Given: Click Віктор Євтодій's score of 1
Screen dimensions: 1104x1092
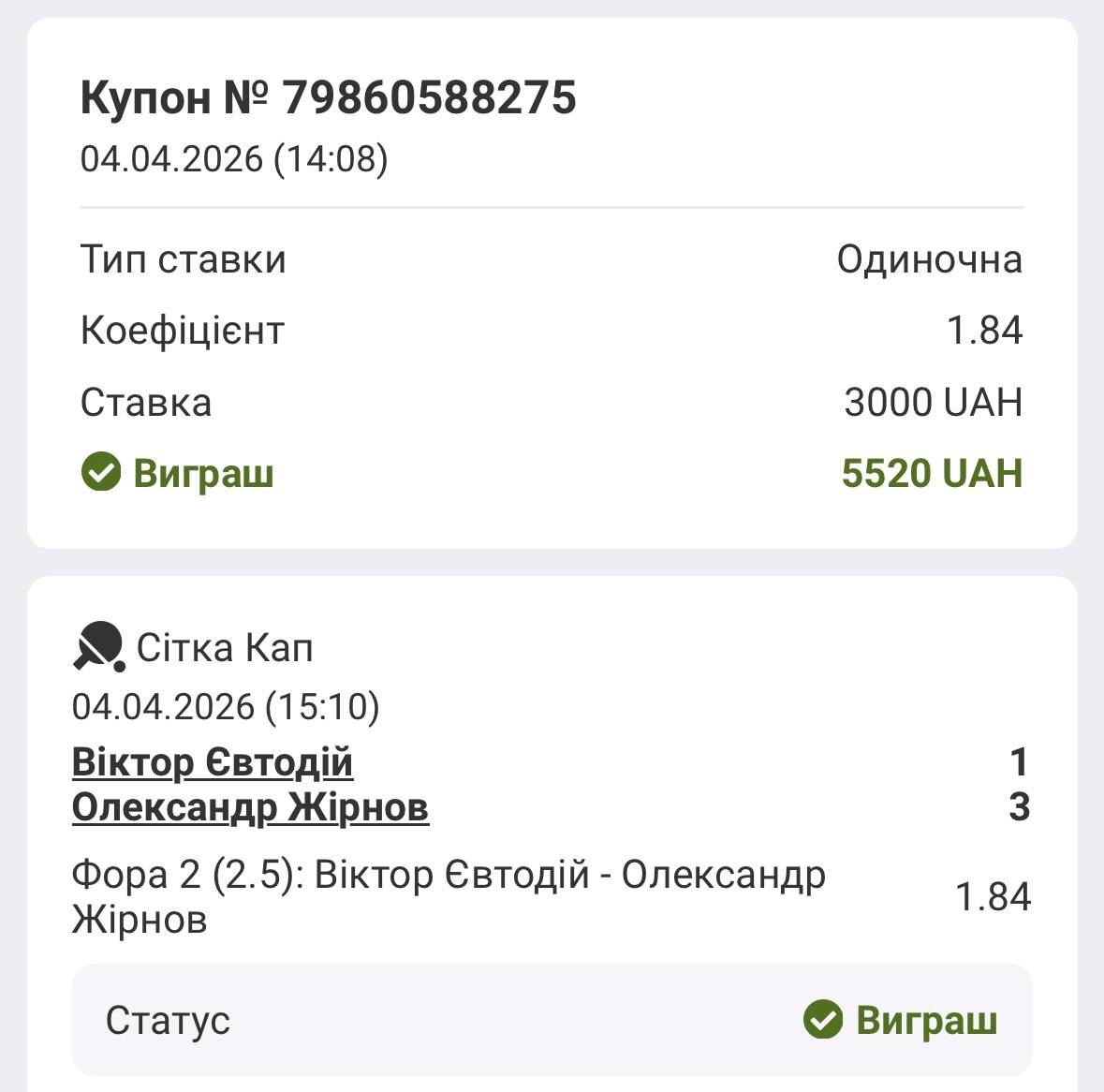Looking at the screenshot, I should [x=1019, y=762].
